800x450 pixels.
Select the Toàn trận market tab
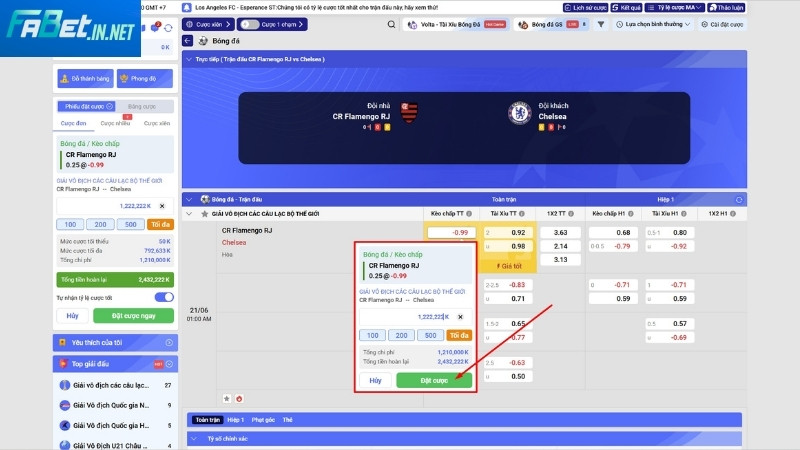[208, 420]
